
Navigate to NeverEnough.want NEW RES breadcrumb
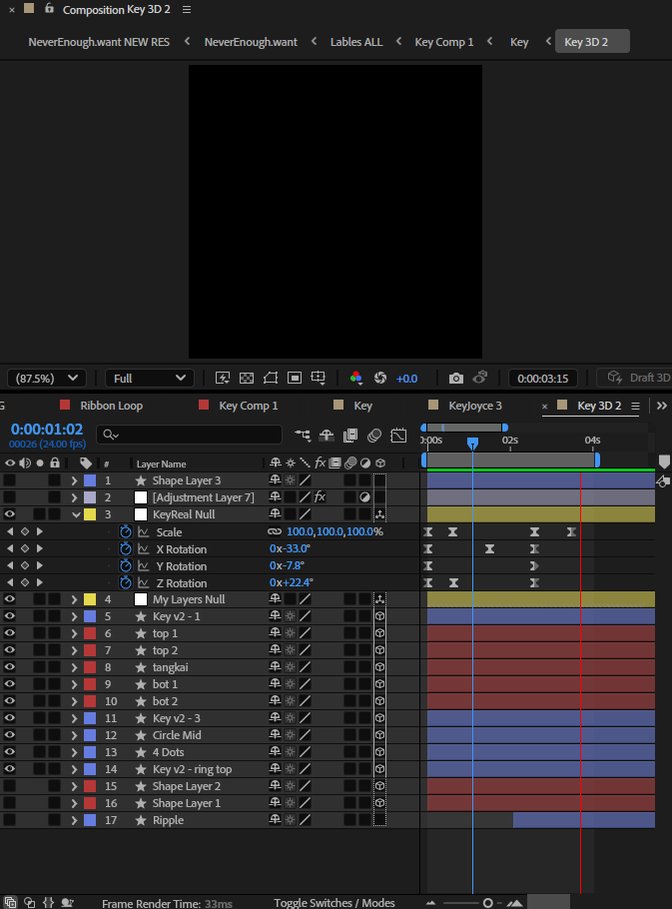pyautogui.click(x=99, y=42)
